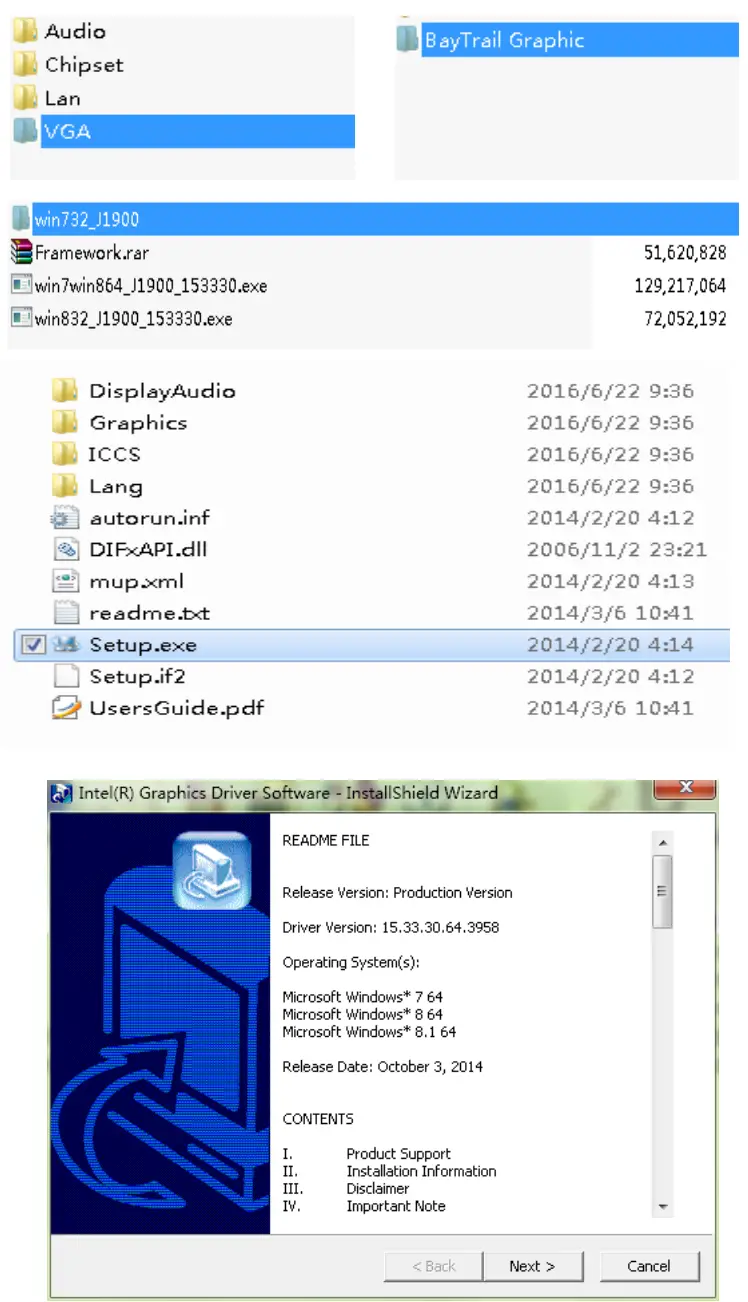This screenshot has width=748, height=1302.
Task: Select the ICCS folder name
Action: click(114, 454)
